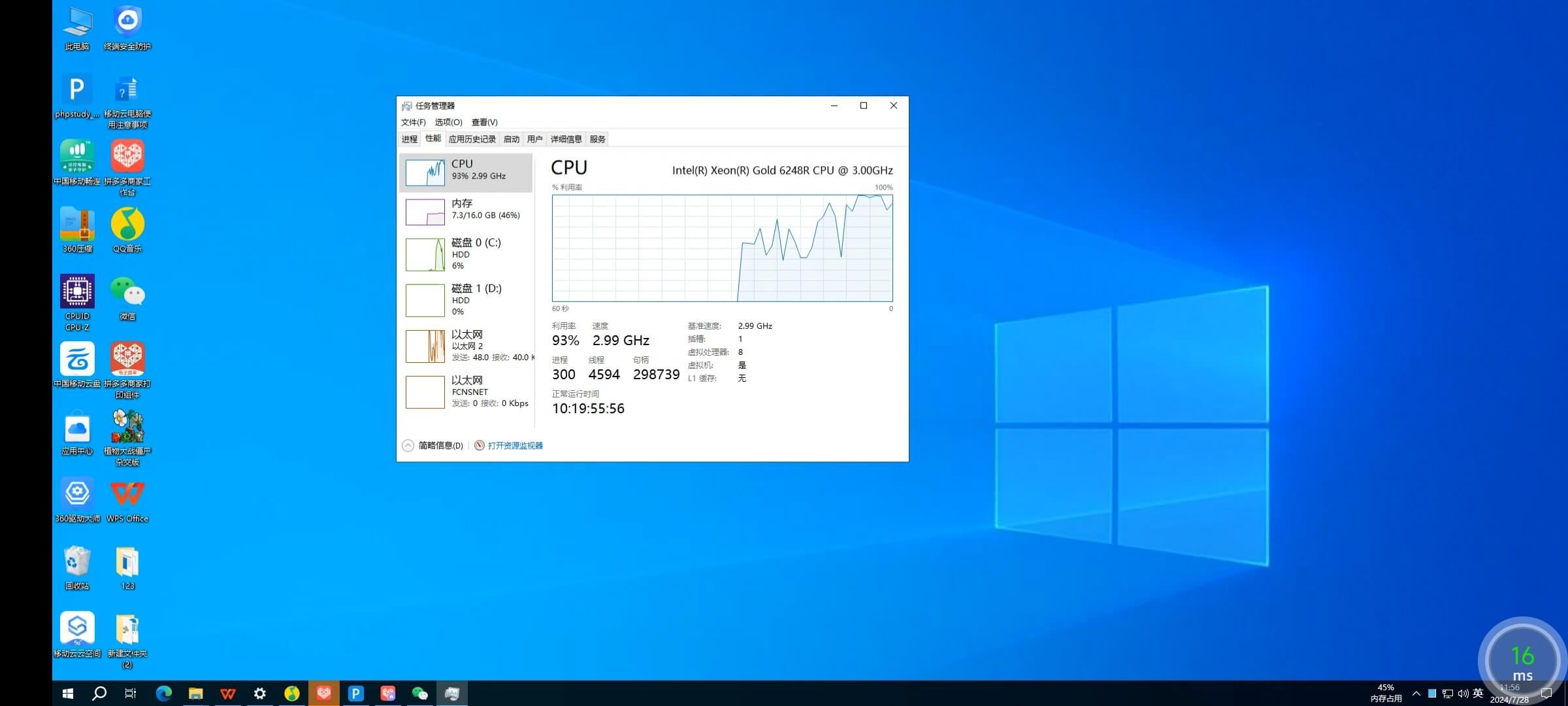This screenshot has height=706, width=1568.
Task: Click the Task Manager title bar icon
Action: (x=407, y=106)
